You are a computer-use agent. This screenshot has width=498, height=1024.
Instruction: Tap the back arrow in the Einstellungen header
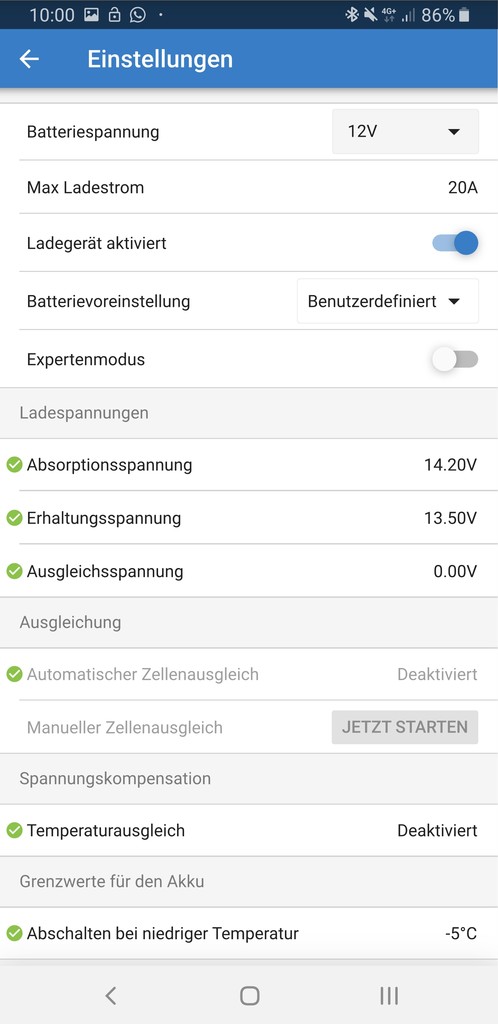(x=29, y=59)
